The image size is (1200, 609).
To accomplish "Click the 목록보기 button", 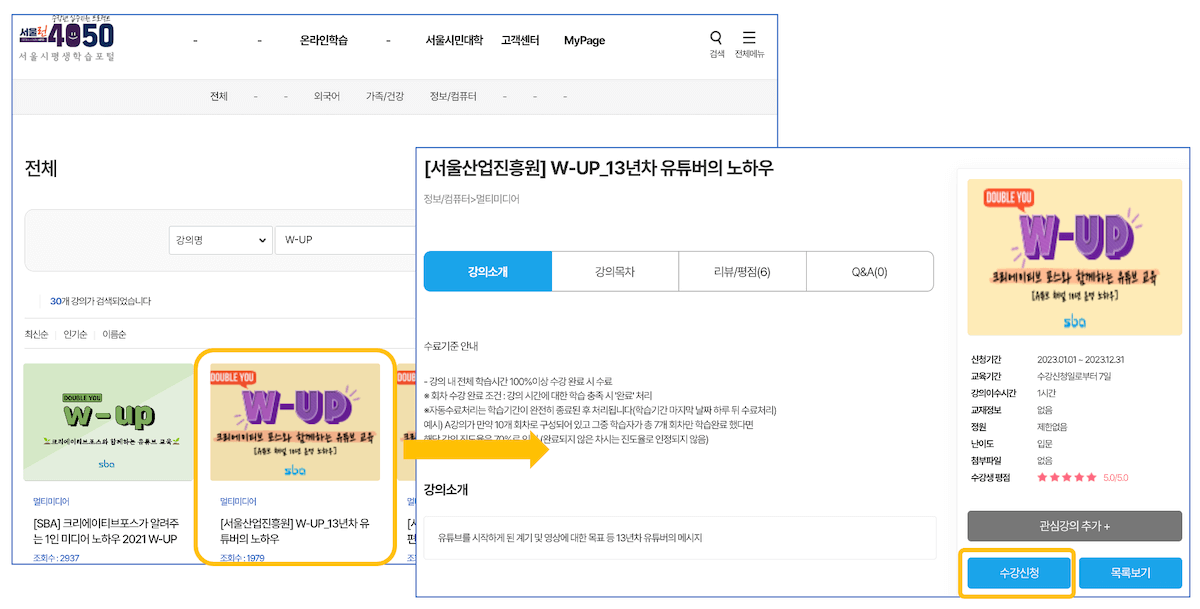I will [x=1130, y=574].
